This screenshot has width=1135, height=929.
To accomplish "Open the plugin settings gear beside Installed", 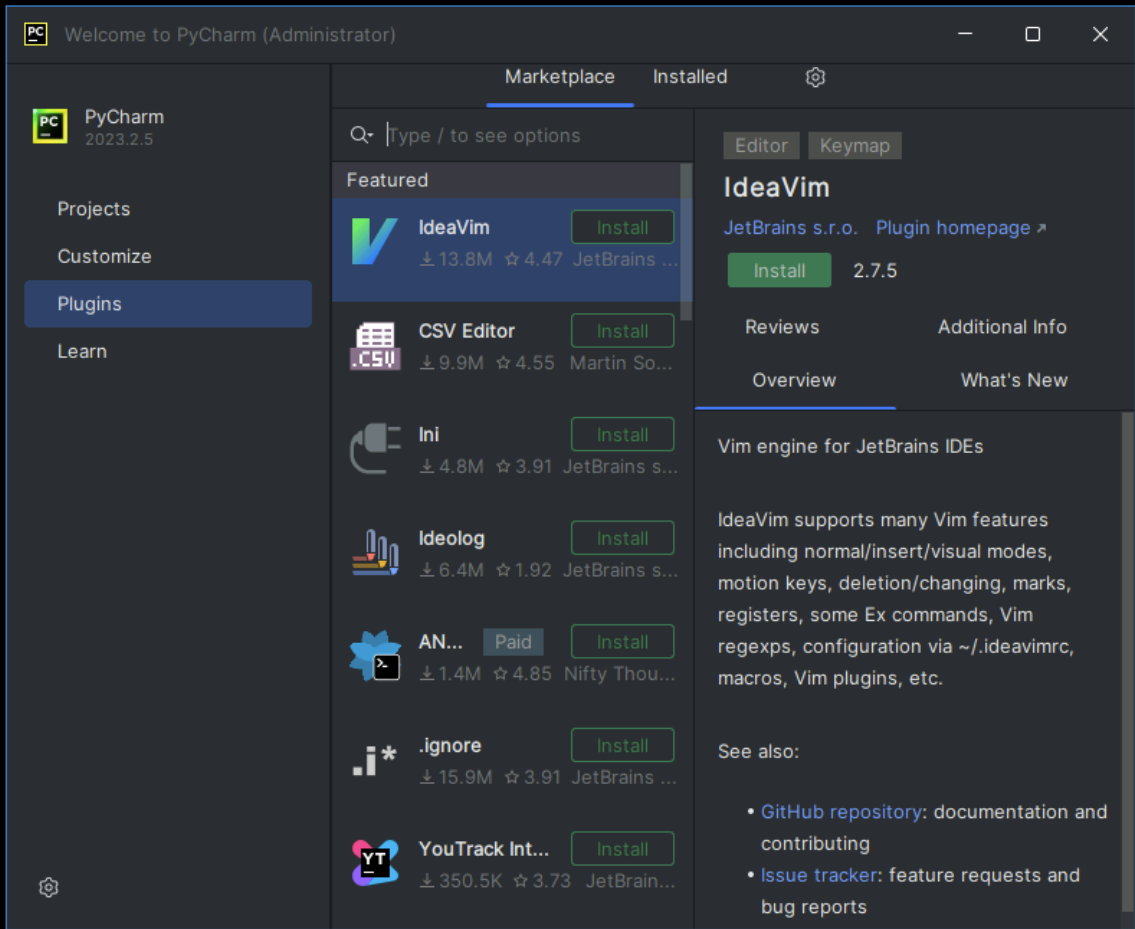I will [815, 77].
